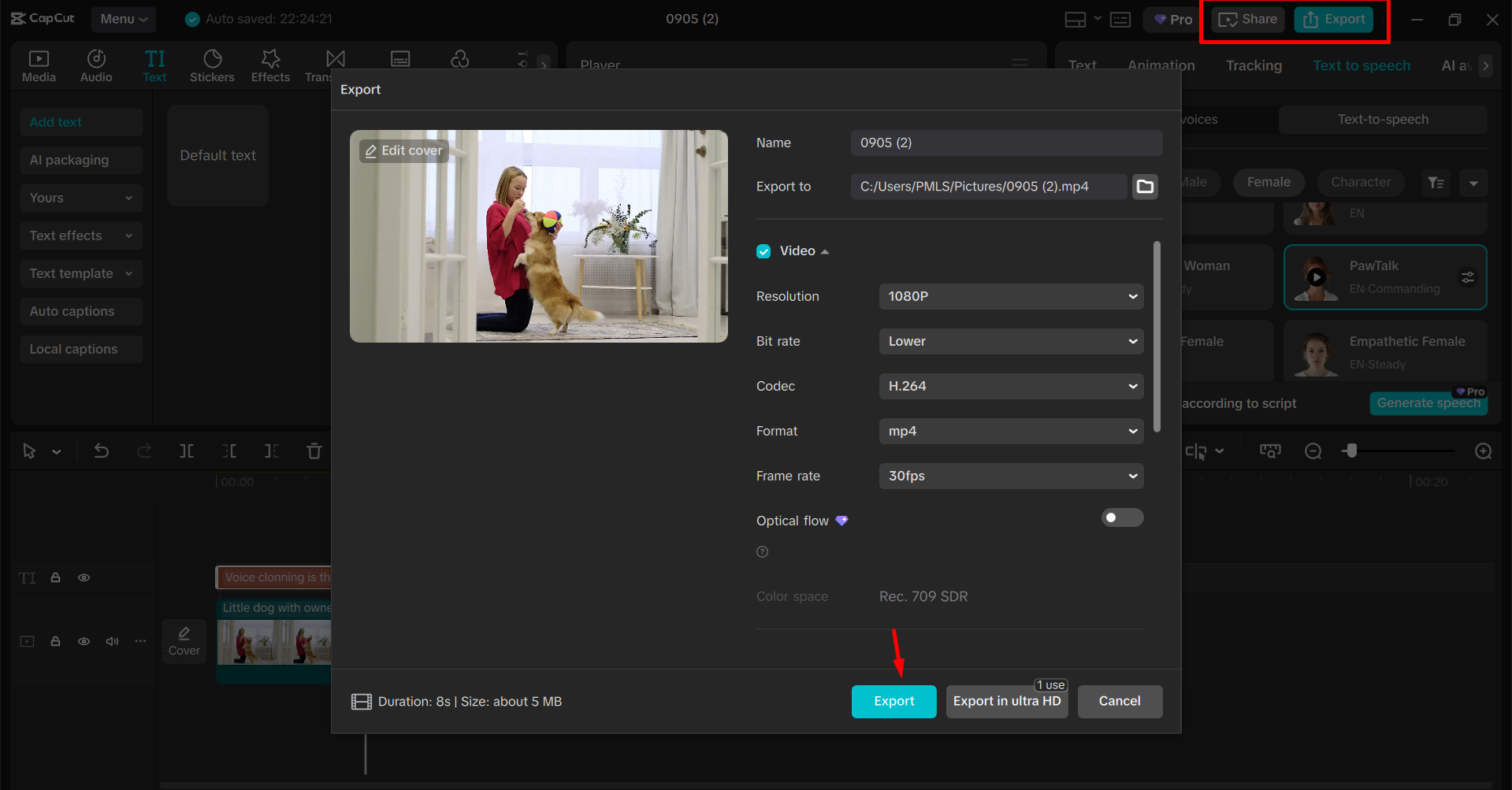Uncheck the Video checkbox in Export dialog
Screen dimensions: 1512x790
[763, 250]
